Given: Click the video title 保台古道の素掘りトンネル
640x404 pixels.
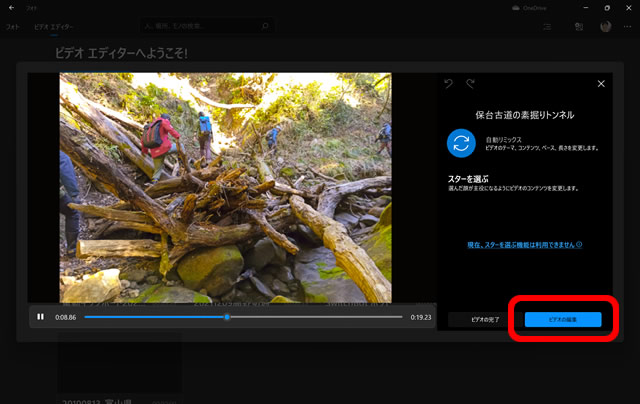Looking at the screenshot, I should pyautogui.click(x=524, y=115).
